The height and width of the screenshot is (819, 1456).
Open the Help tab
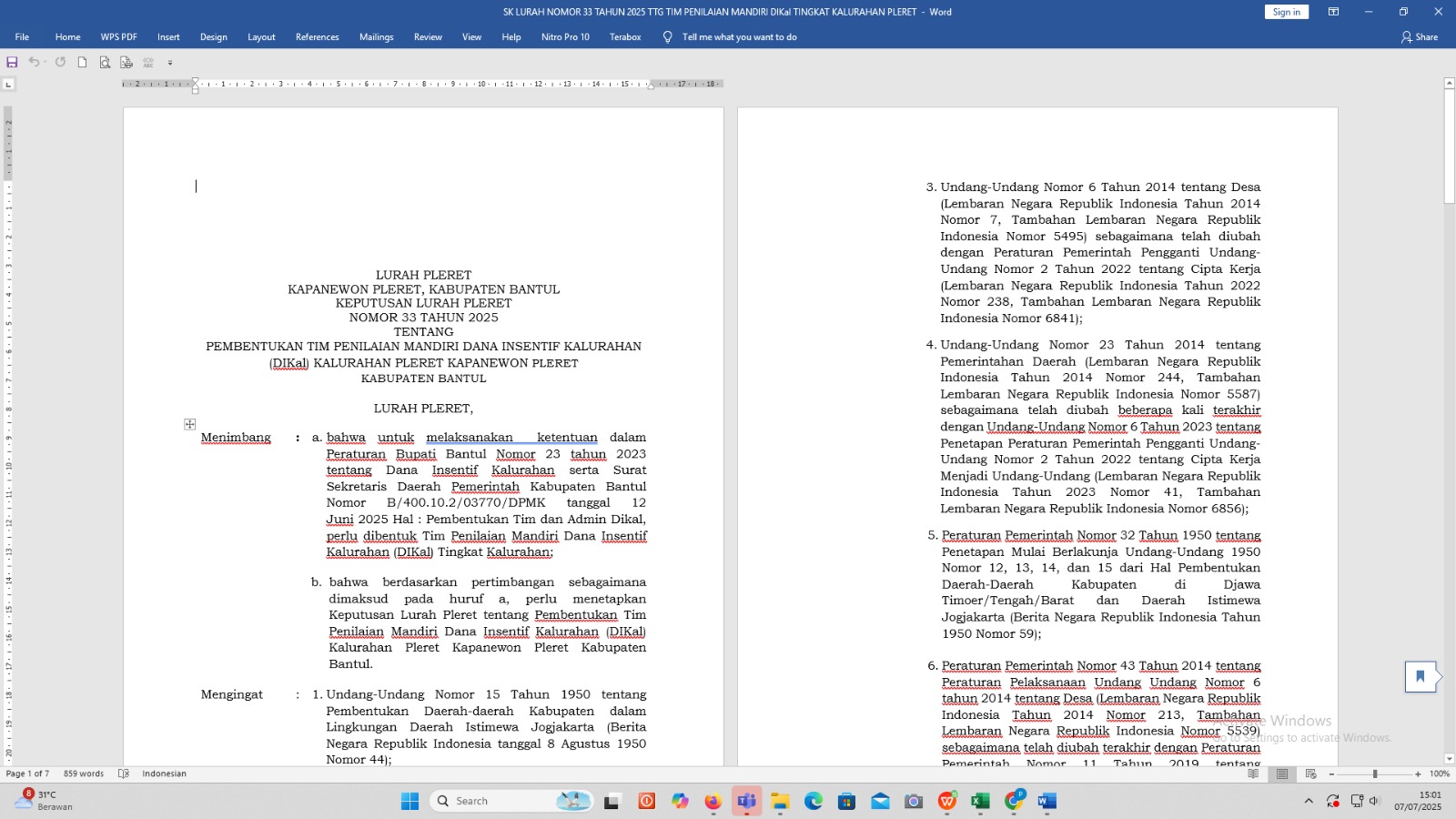point(511,37)
